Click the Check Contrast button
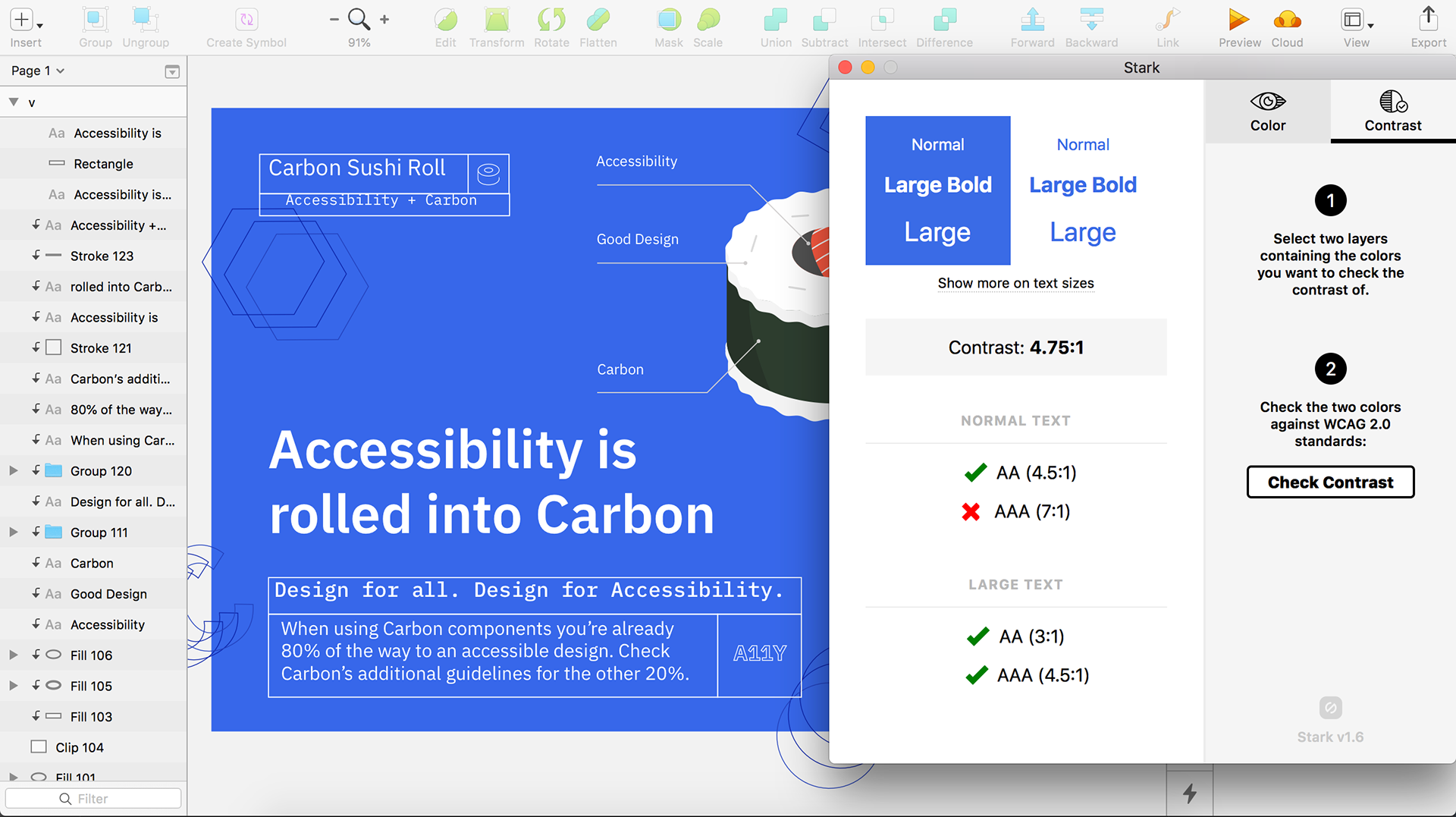This screenshot has height=817, width=1456. (1330, 482)
